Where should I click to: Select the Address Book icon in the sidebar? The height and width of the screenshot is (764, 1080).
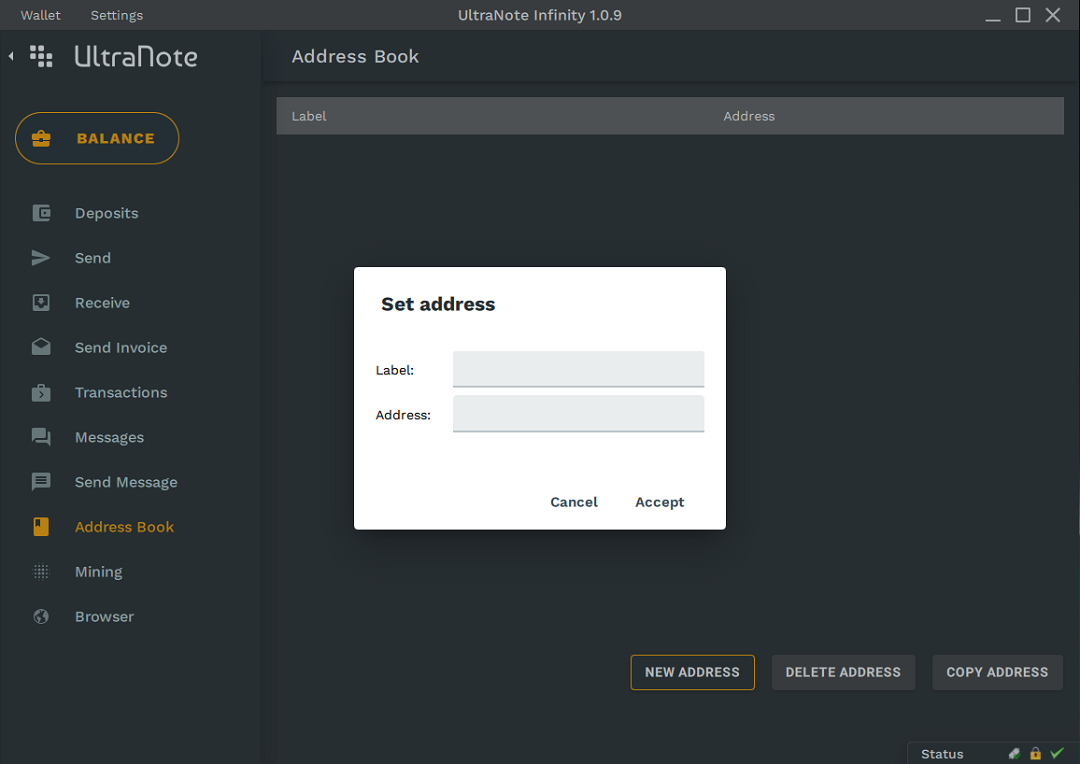coord(41,527)
